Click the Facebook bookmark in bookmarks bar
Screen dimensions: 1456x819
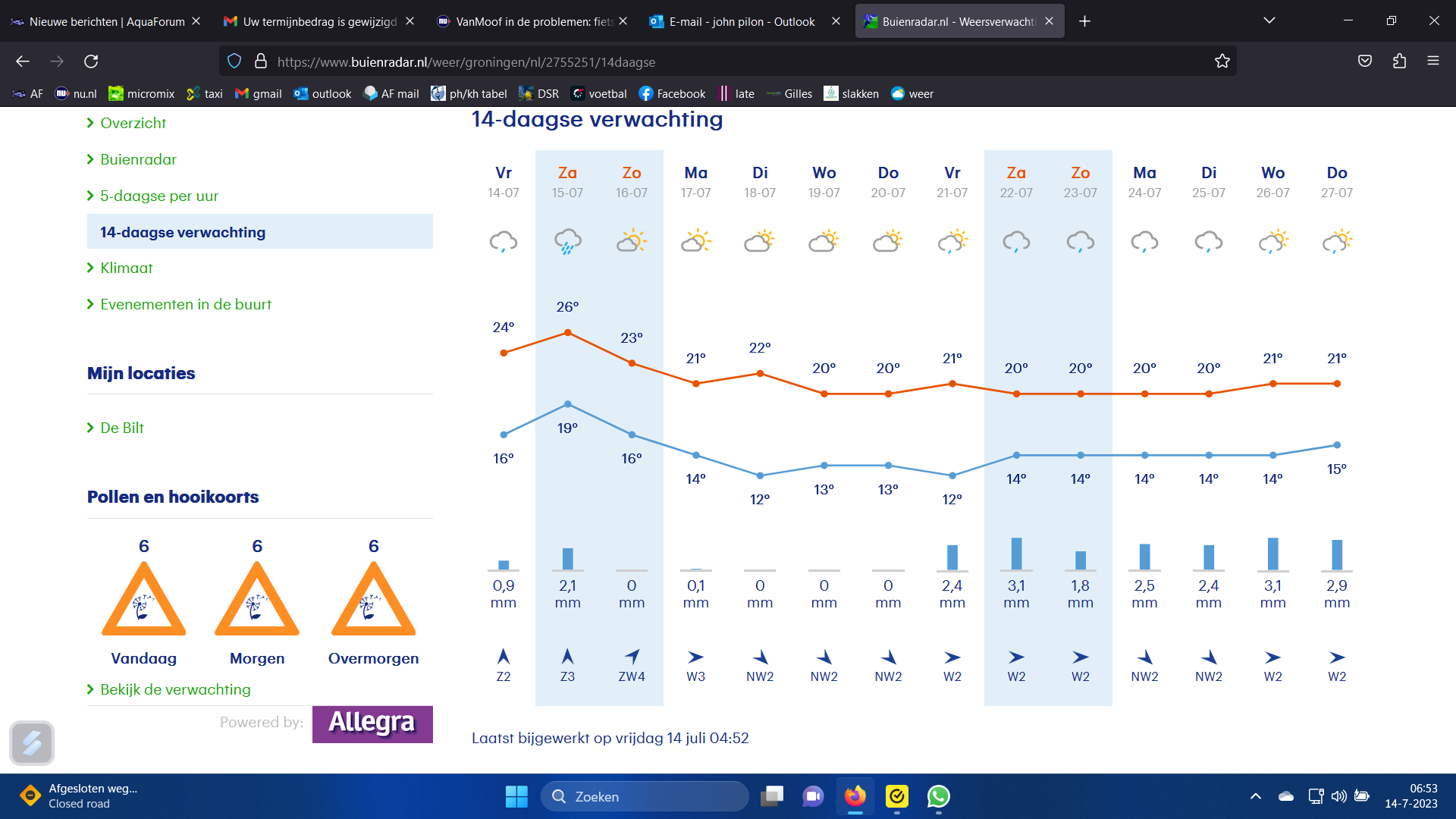[672, 93]
